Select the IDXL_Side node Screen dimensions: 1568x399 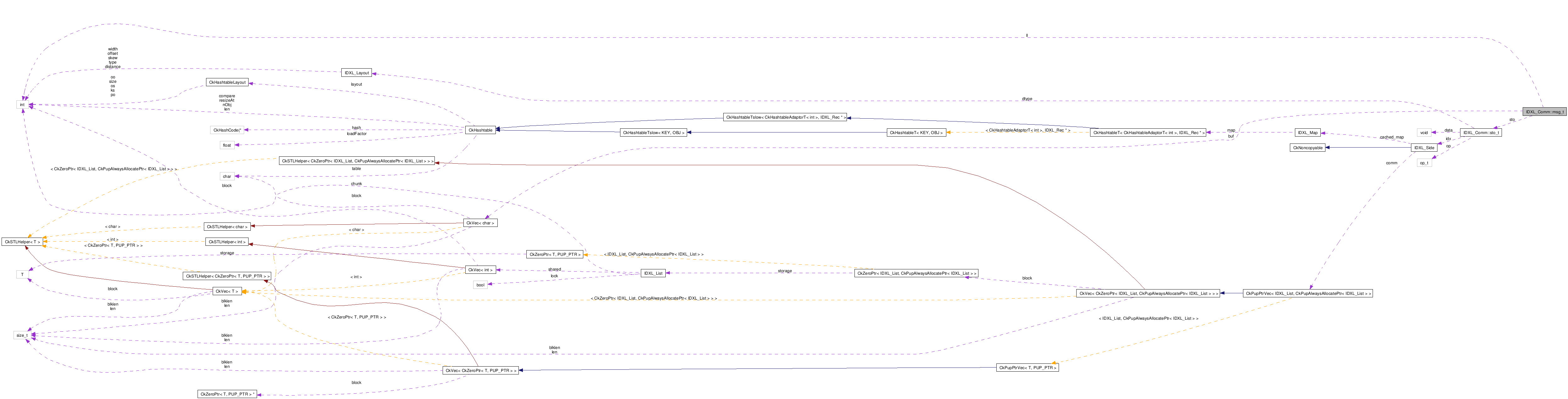[x=1424, y=147]
